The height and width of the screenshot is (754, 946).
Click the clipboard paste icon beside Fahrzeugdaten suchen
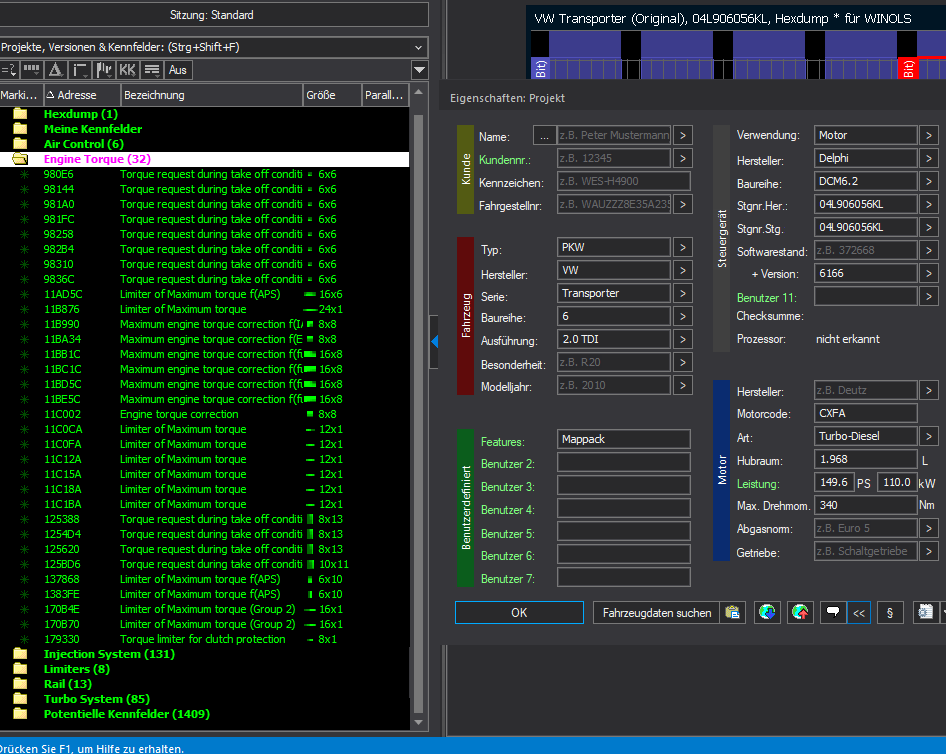[x=732, y=612]
